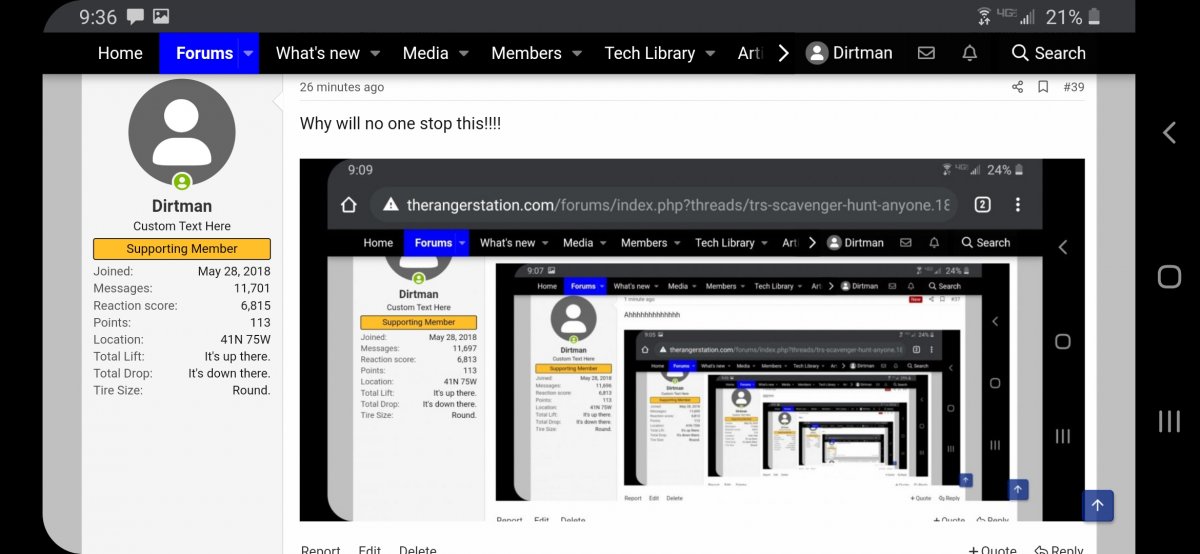Open the attached screenshot image in post

(692, 340)
